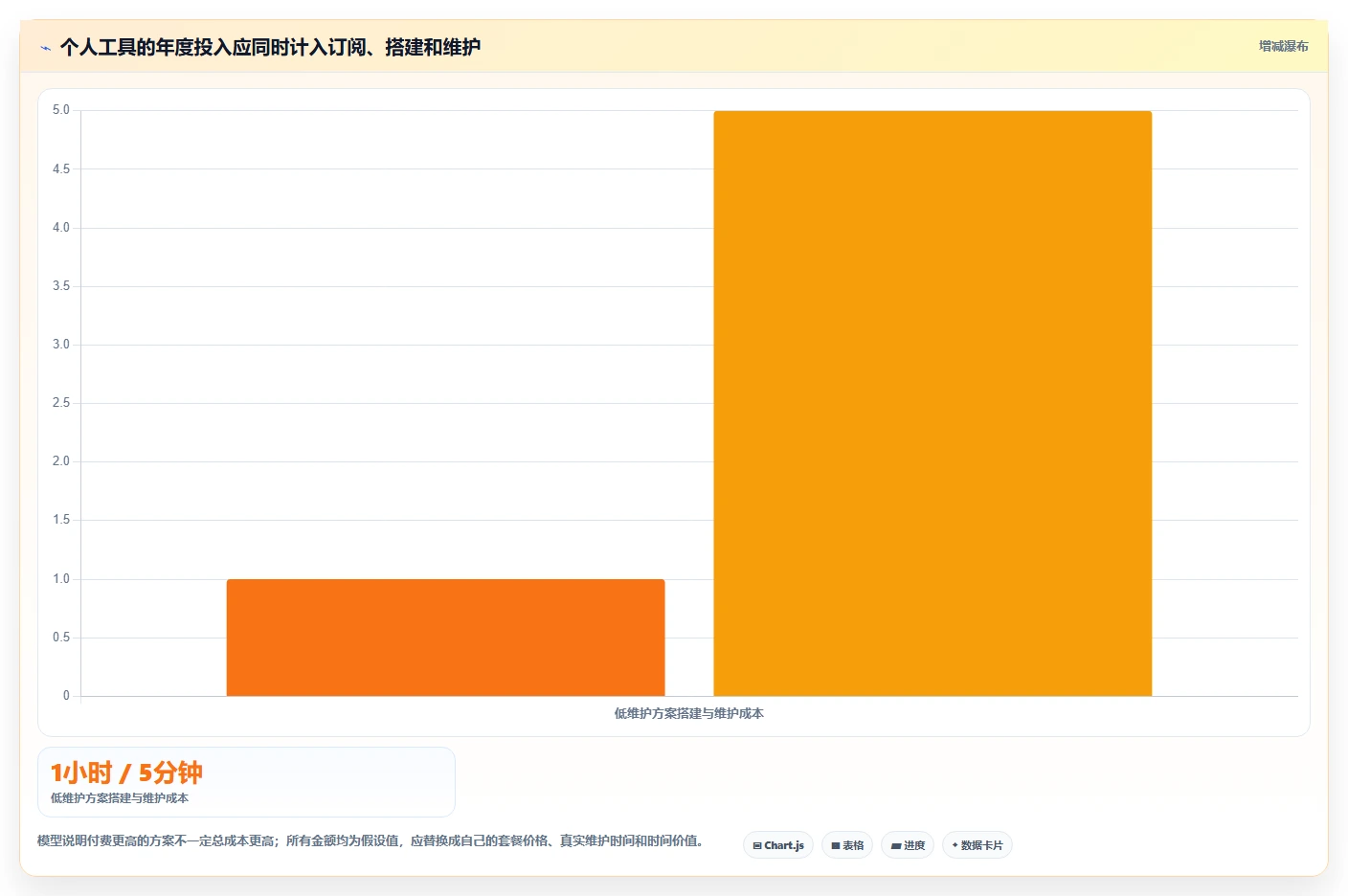Click the y-axis tick label 3.0
1348x896 pixels.
pyautogui.click(x=61, y=345)
